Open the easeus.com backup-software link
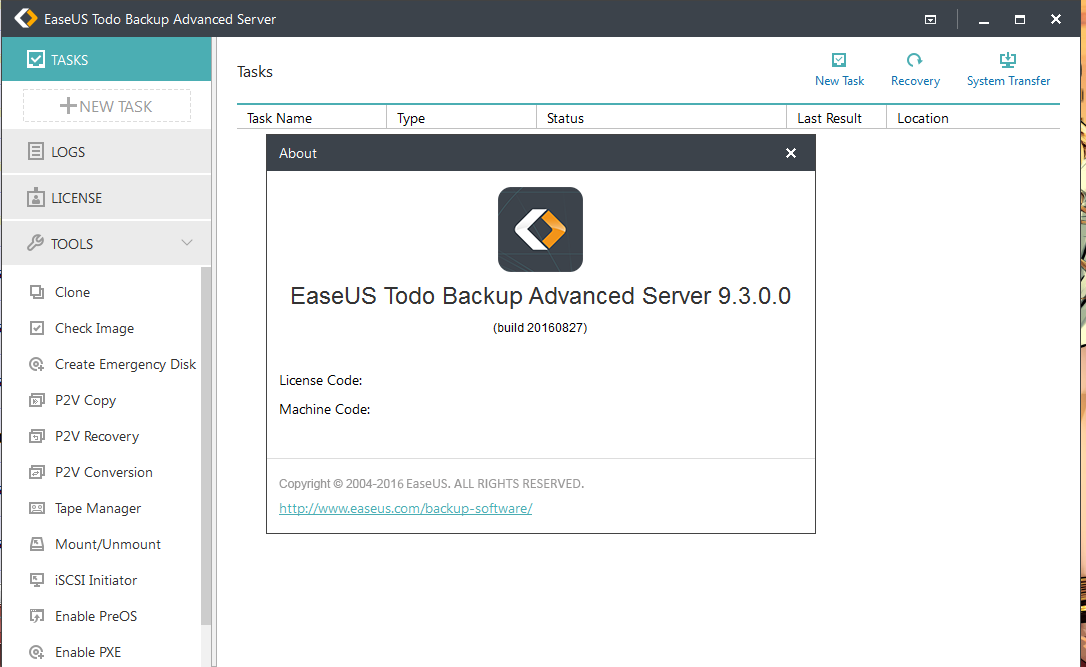Viewport: 1086px width, 667px height. (x=406, y=508)
